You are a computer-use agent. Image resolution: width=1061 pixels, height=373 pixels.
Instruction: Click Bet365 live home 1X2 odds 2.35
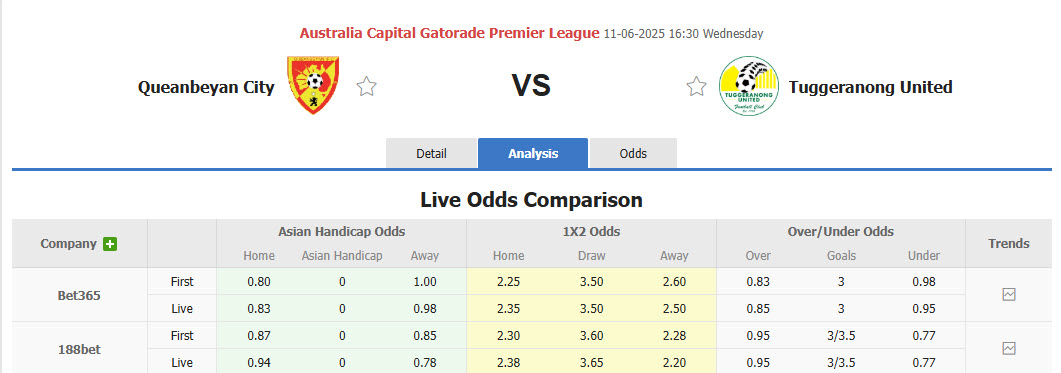tap(508, 309)
